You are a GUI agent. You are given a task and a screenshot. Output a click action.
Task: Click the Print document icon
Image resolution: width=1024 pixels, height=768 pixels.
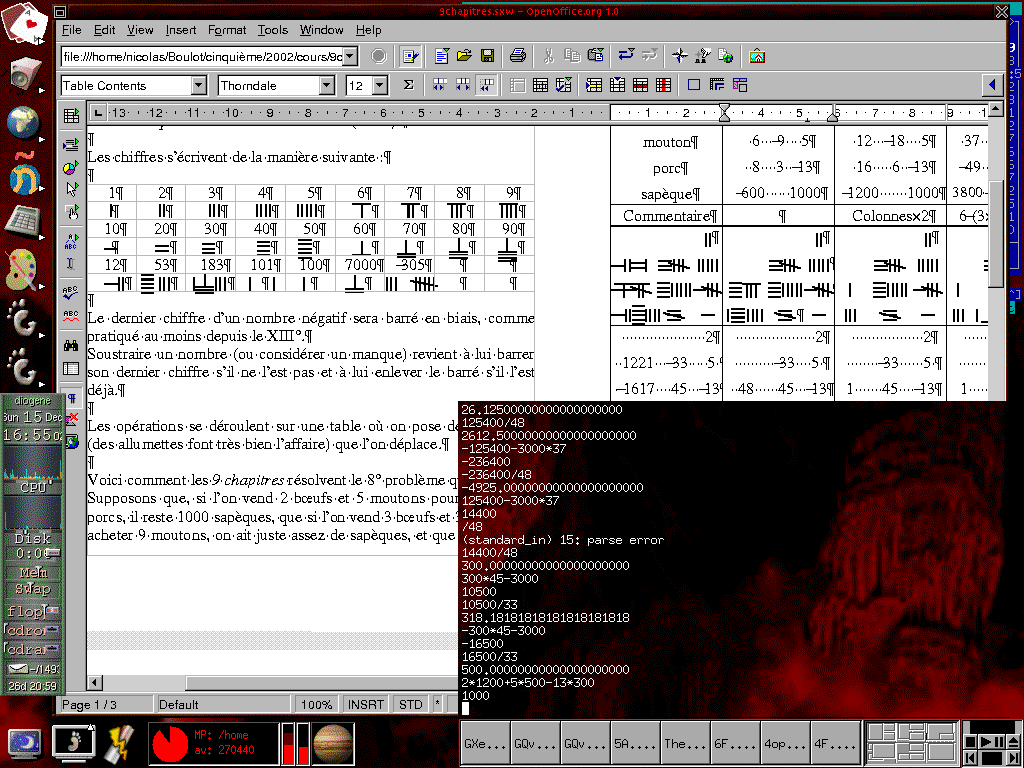pyautogui.click(x=517, y=56)
